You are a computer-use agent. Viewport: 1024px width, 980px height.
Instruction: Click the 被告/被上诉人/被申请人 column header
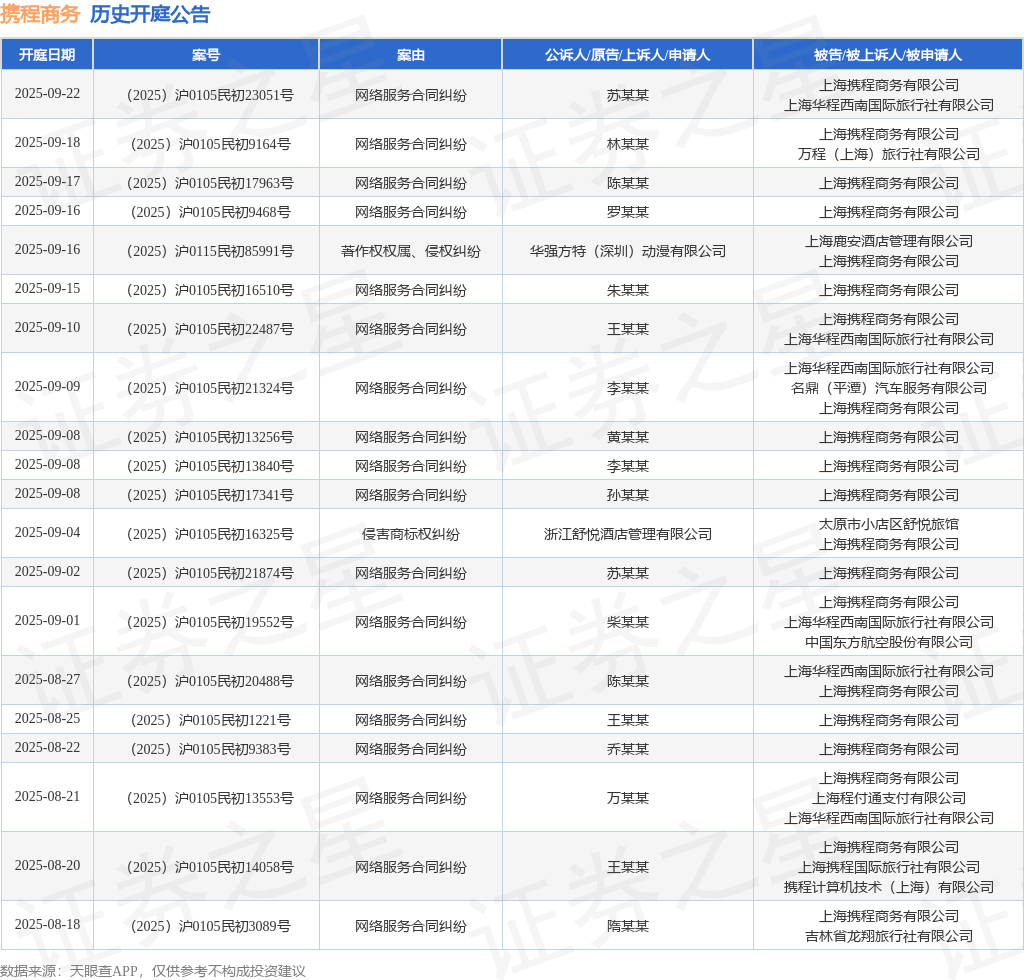click(x=888, y=55)
